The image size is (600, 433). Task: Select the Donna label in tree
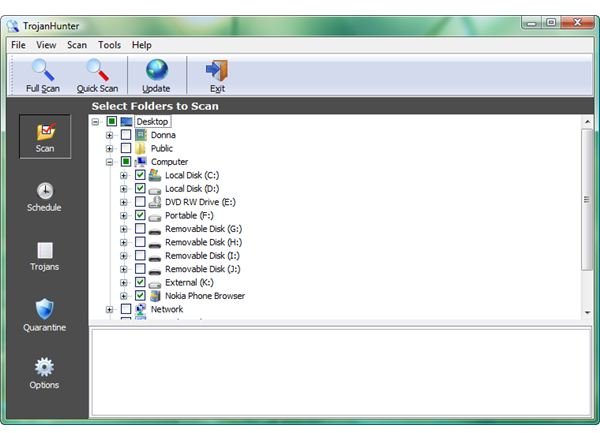(163, 135)
